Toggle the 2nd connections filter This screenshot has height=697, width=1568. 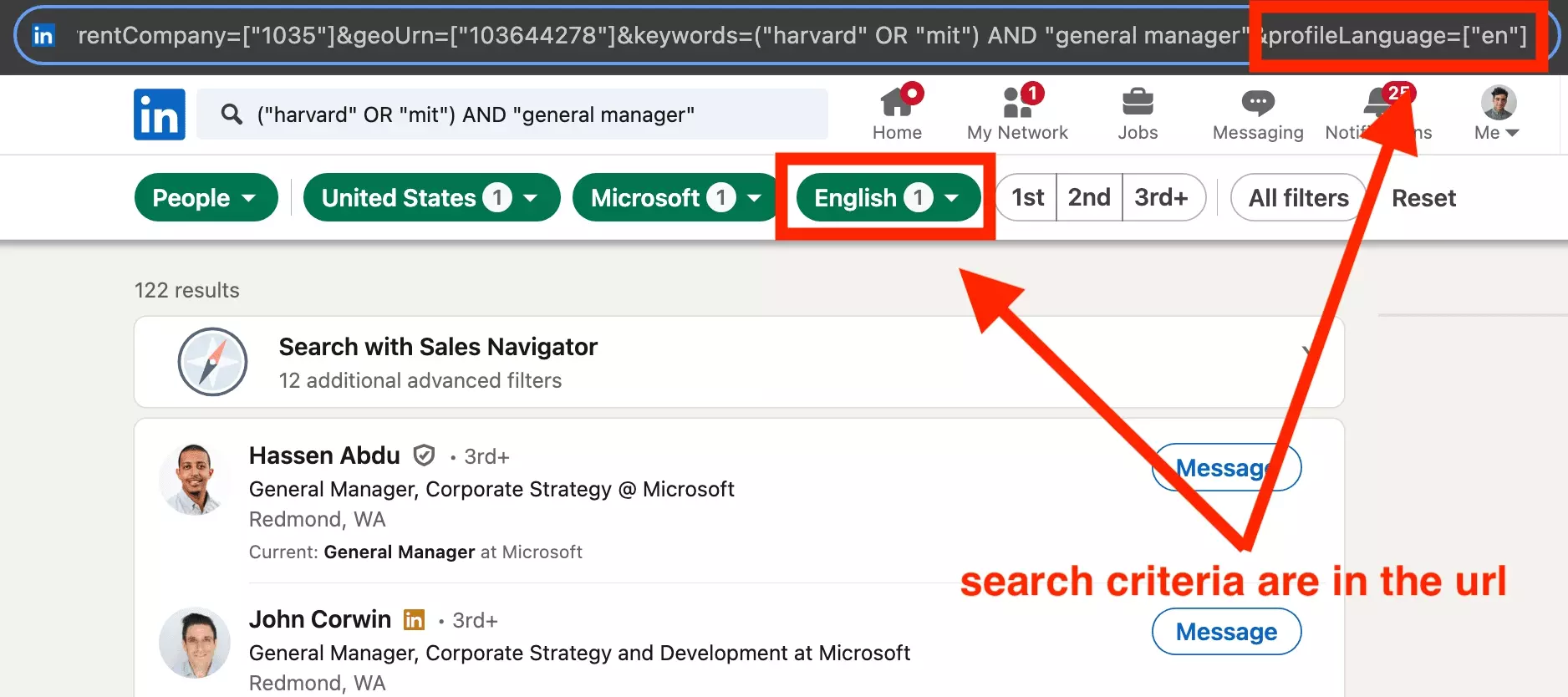1089,197
